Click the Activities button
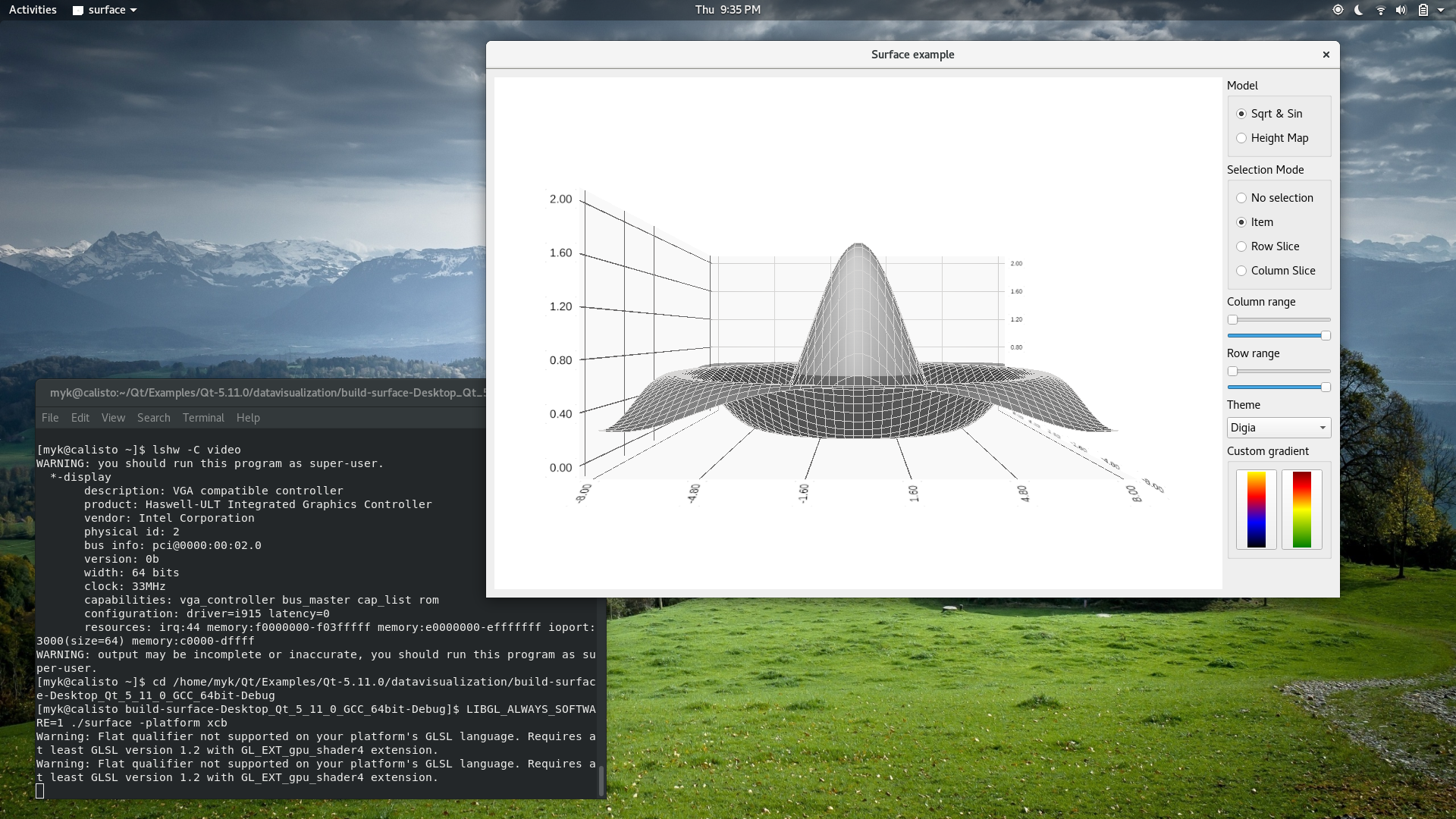 pos(33,10)
